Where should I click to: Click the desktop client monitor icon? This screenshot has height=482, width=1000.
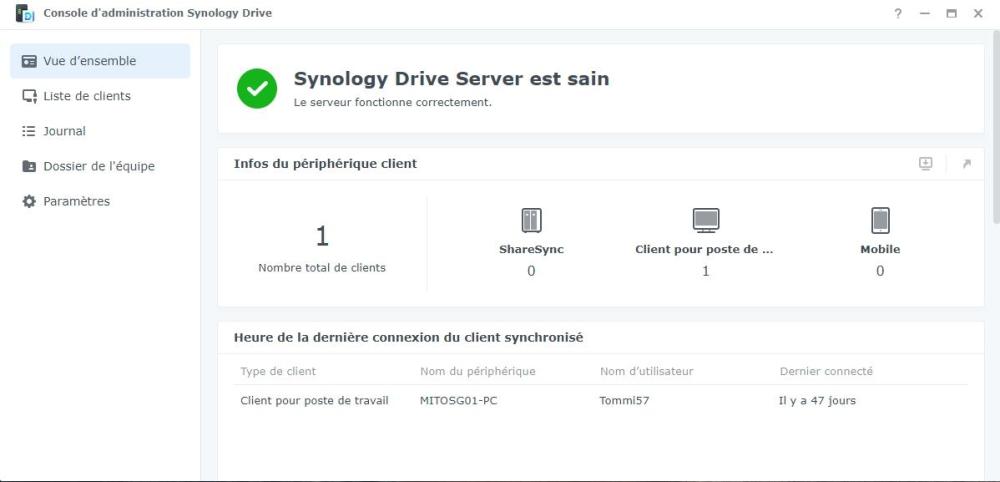[706, 221]
